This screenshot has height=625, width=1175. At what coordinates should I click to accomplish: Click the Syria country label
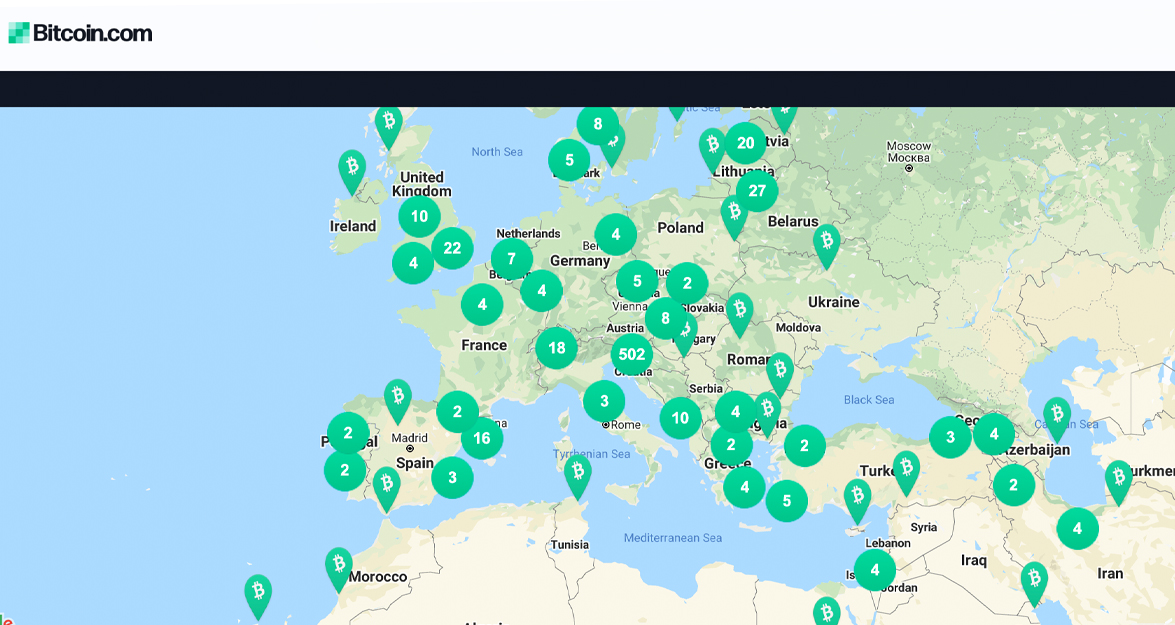pyautogui.click(x=924, y=528)
